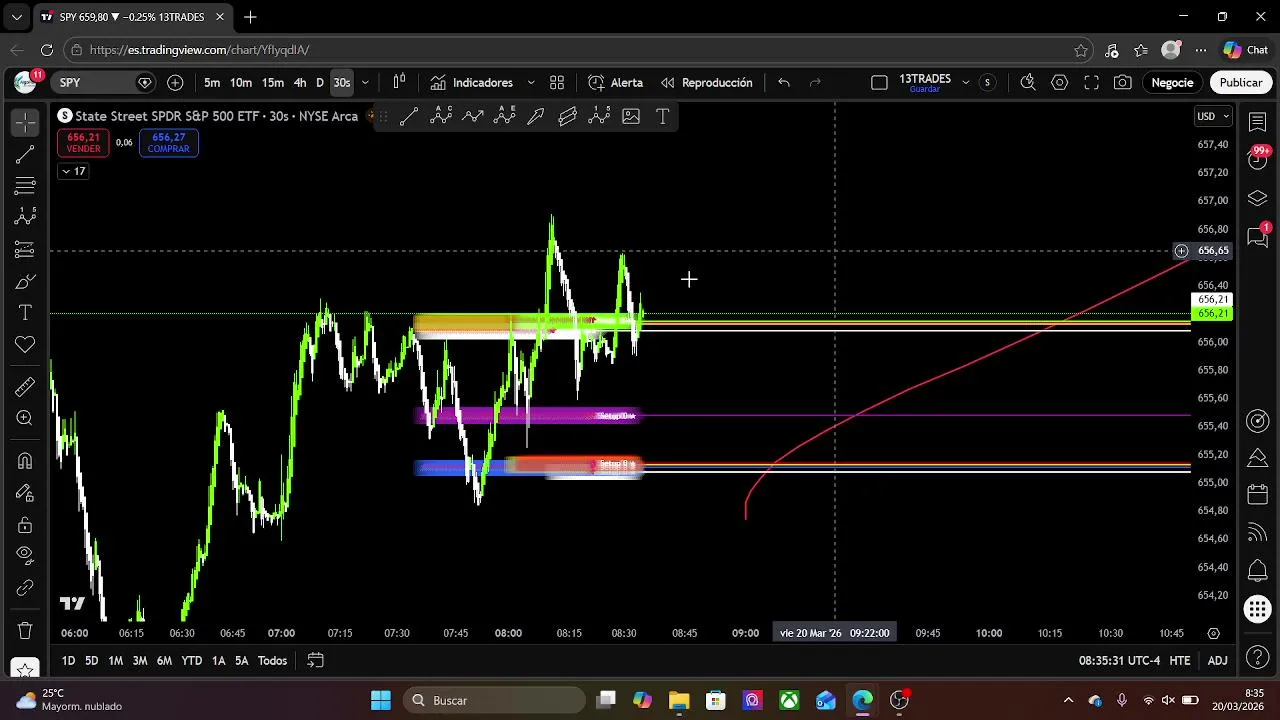Open chart settings hexagon icon

click(x=1060, y=82)
